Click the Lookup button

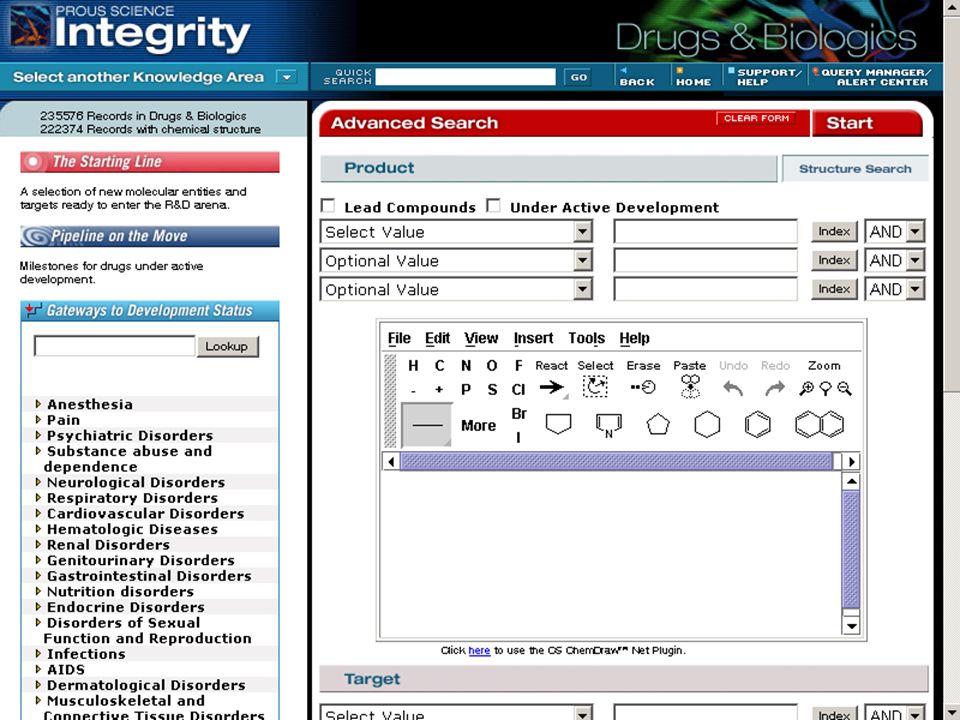[227, 347]
